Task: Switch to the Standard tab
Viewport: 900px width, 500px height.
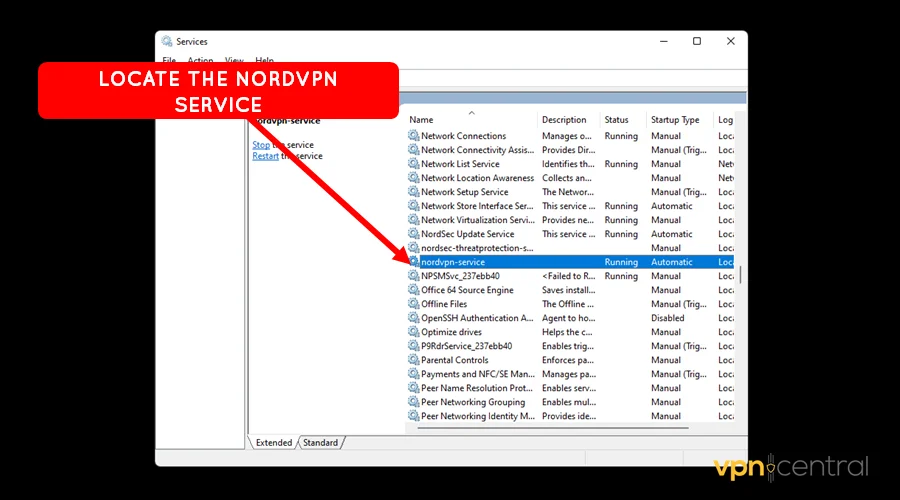Action: coord(320,443)
